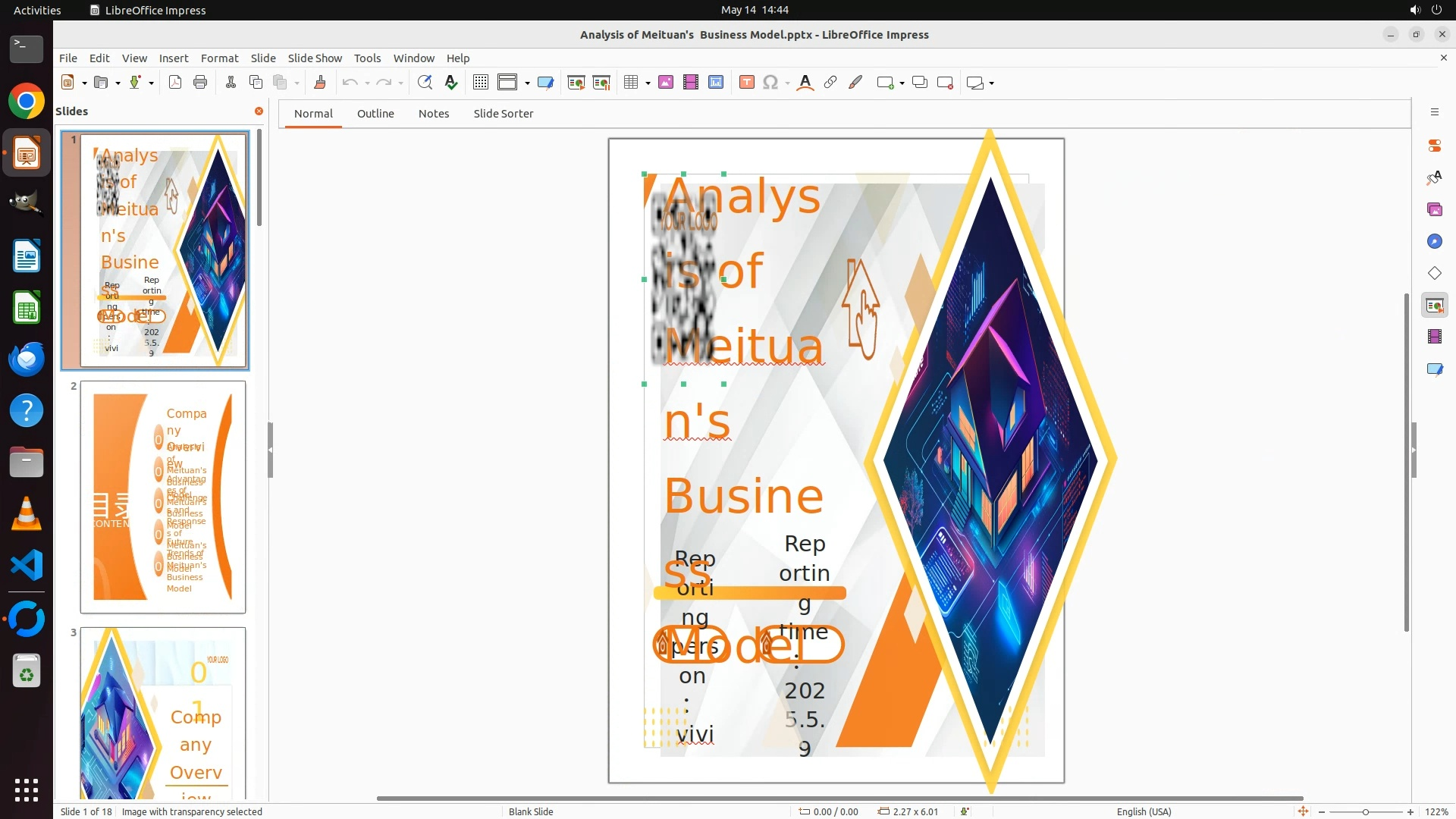
Task: Click Start from First Slide icon
Action: [x=576, y=83]
